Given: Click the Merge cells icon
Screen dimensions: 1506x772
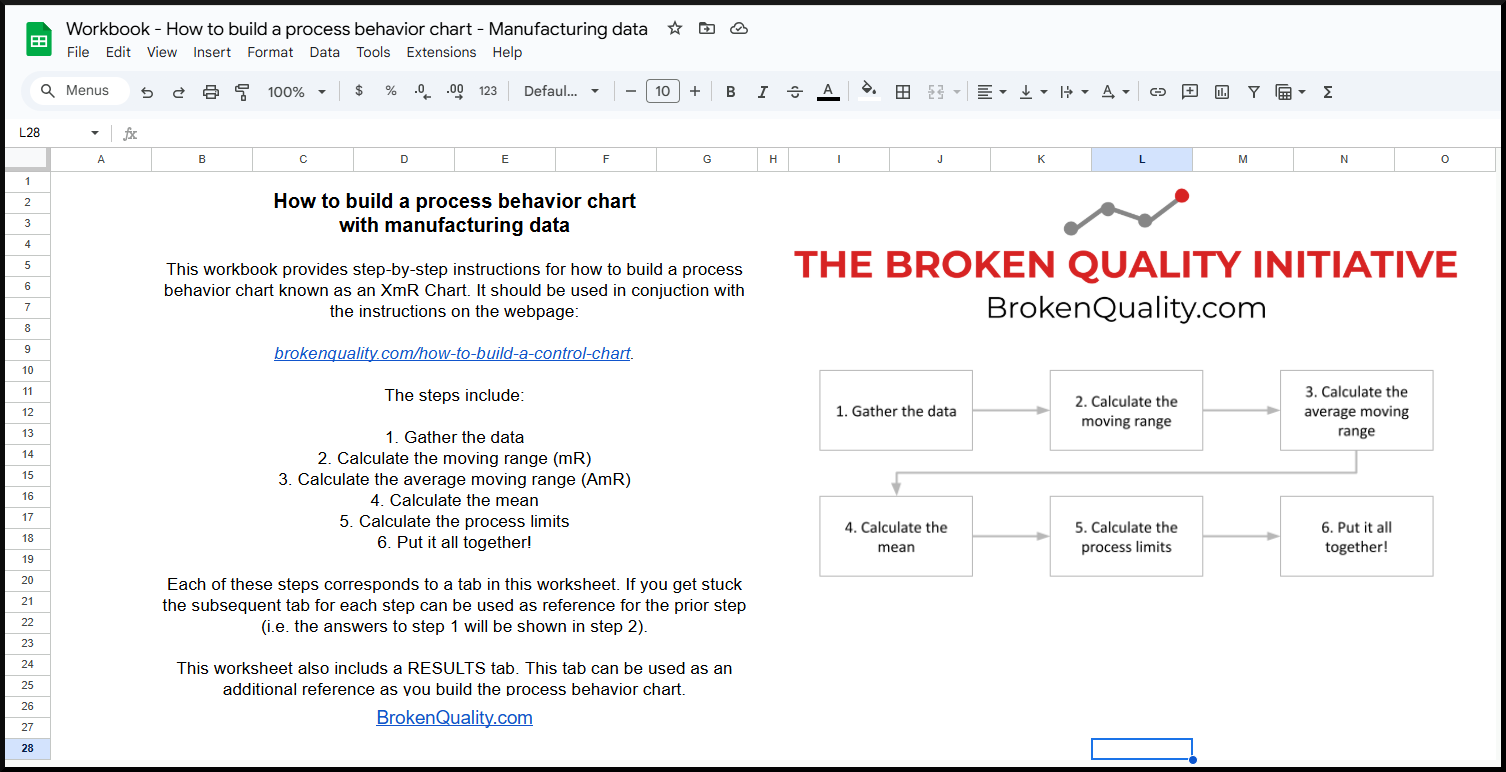Looking at the screenshot, I should 936,92.
